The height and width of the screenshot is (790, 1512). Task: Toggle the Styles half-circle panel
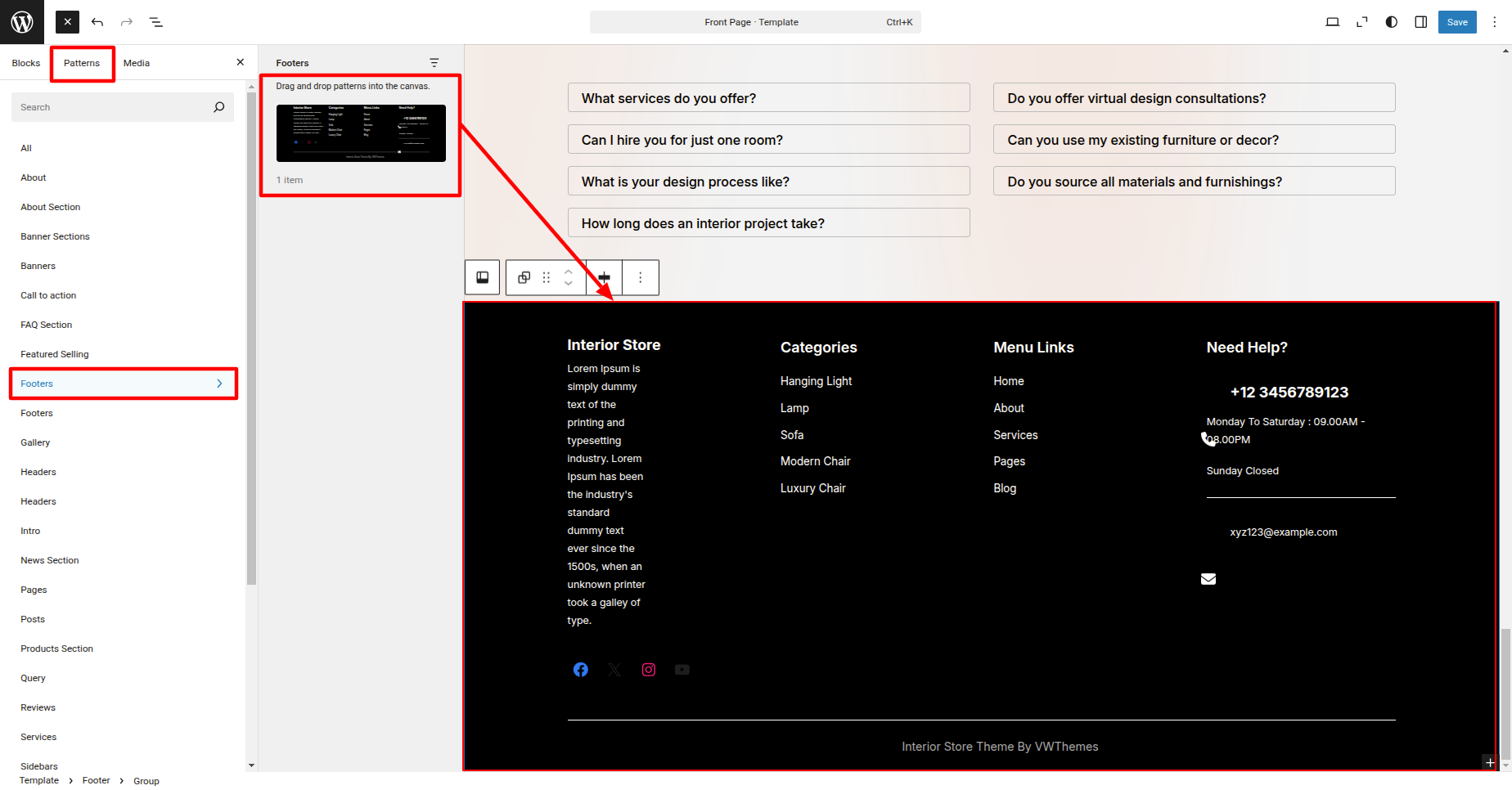pos(1392,22)
